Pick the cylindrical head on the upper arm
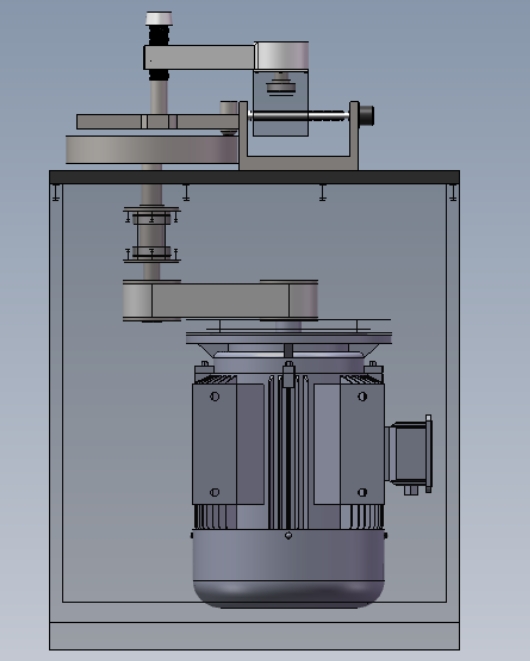 (x=282, y=56)
